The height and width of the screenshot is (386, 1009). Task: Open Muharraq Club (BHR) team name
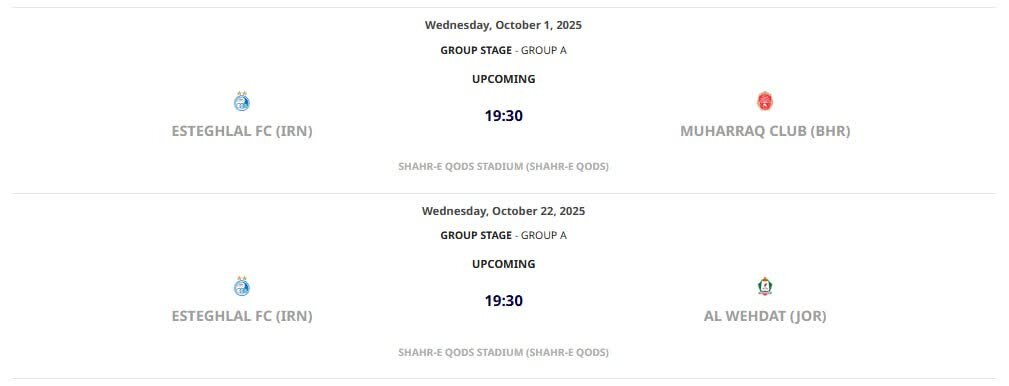point(765,131)
